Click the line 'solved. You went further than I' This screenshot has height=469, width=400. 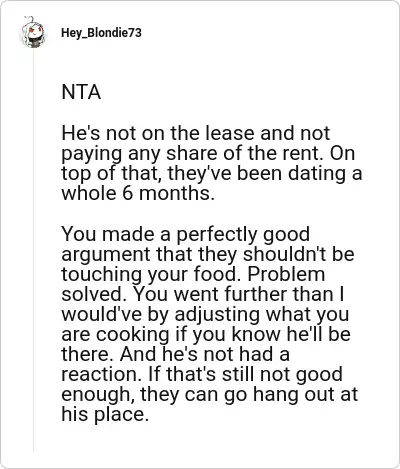click(203, 294)
